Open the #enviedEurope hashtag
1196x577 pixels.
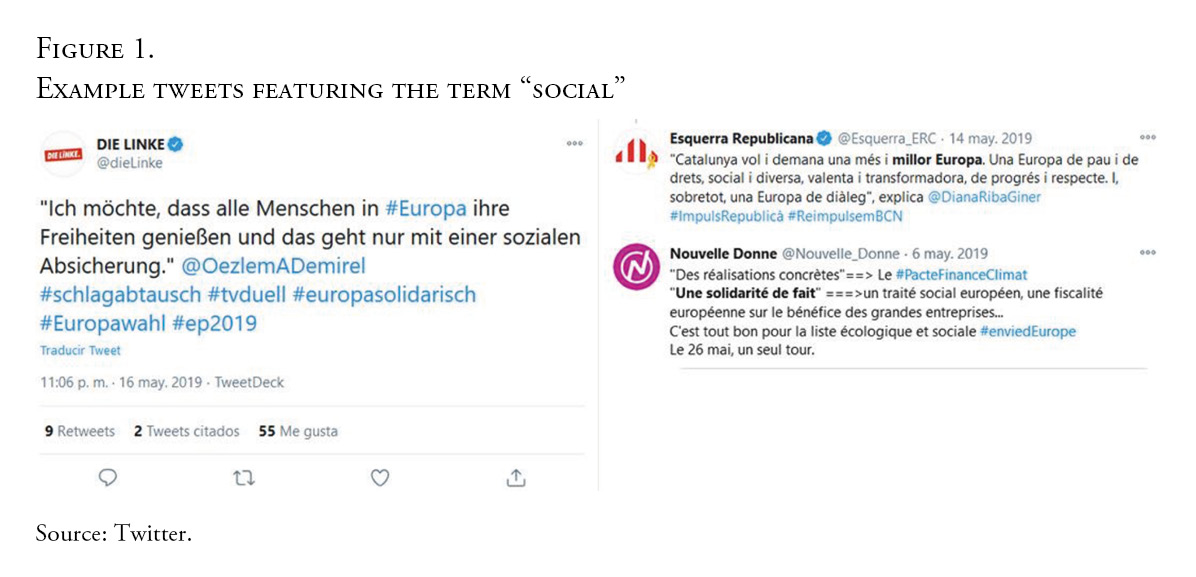pyautogui.click(x=1028, y=332)
